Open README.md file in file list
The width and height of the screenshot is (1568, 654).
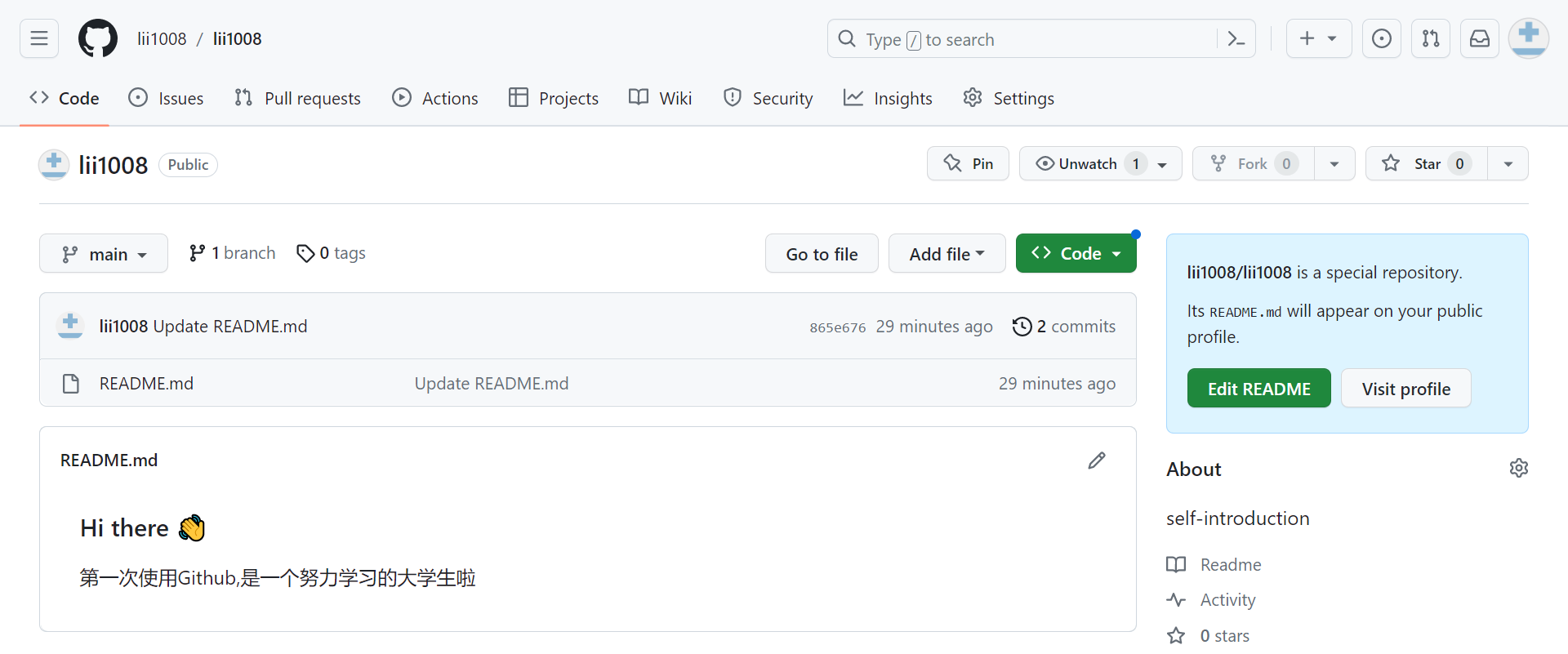pos(146,384)
